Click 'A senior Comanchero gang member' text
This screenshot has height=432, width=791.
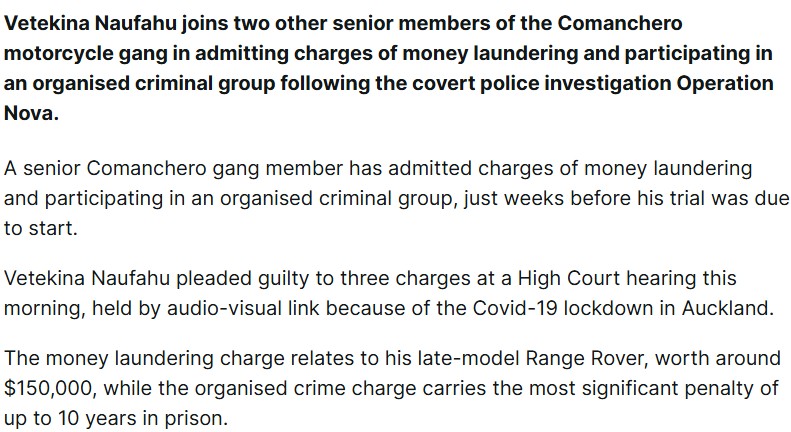(x=173, y=169)
